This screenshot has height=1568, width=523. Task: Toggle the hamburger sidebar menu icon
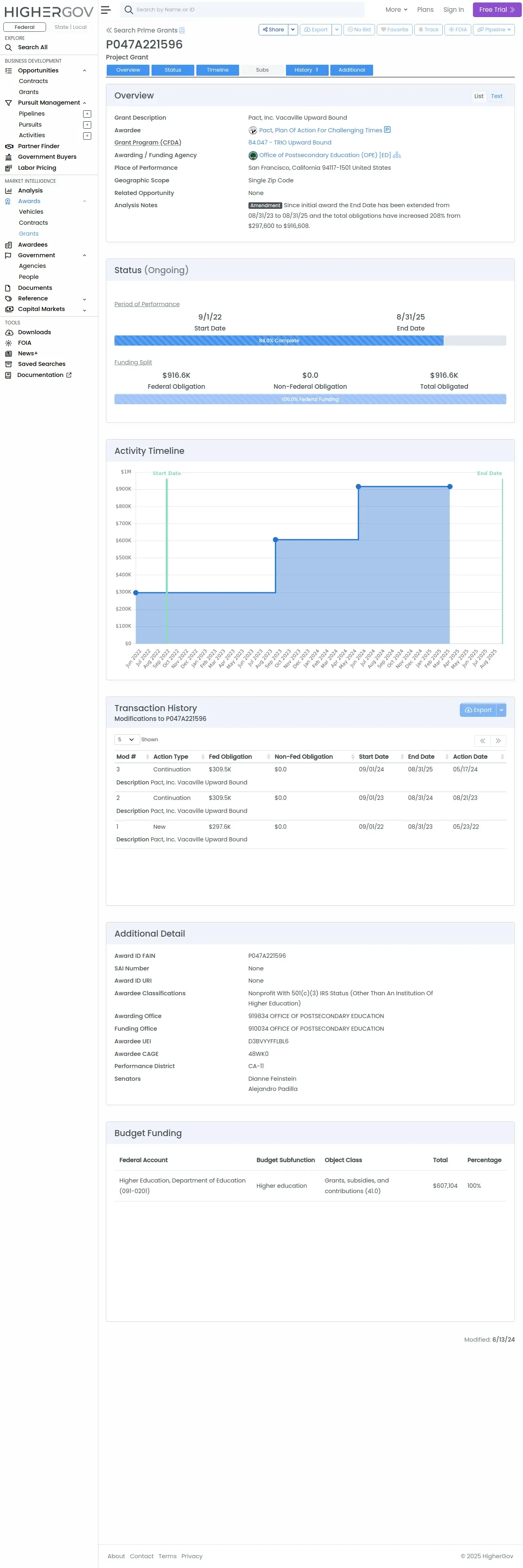point(105,10)
